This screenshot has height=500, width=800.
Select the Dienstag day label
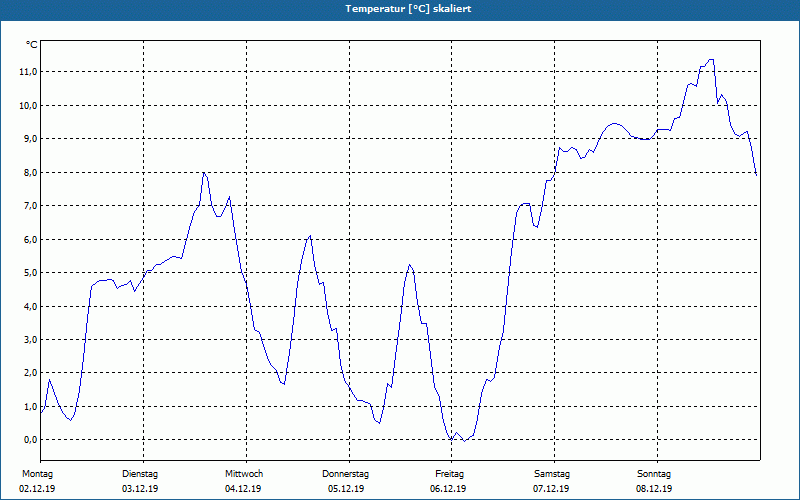[x=140, y=474]
